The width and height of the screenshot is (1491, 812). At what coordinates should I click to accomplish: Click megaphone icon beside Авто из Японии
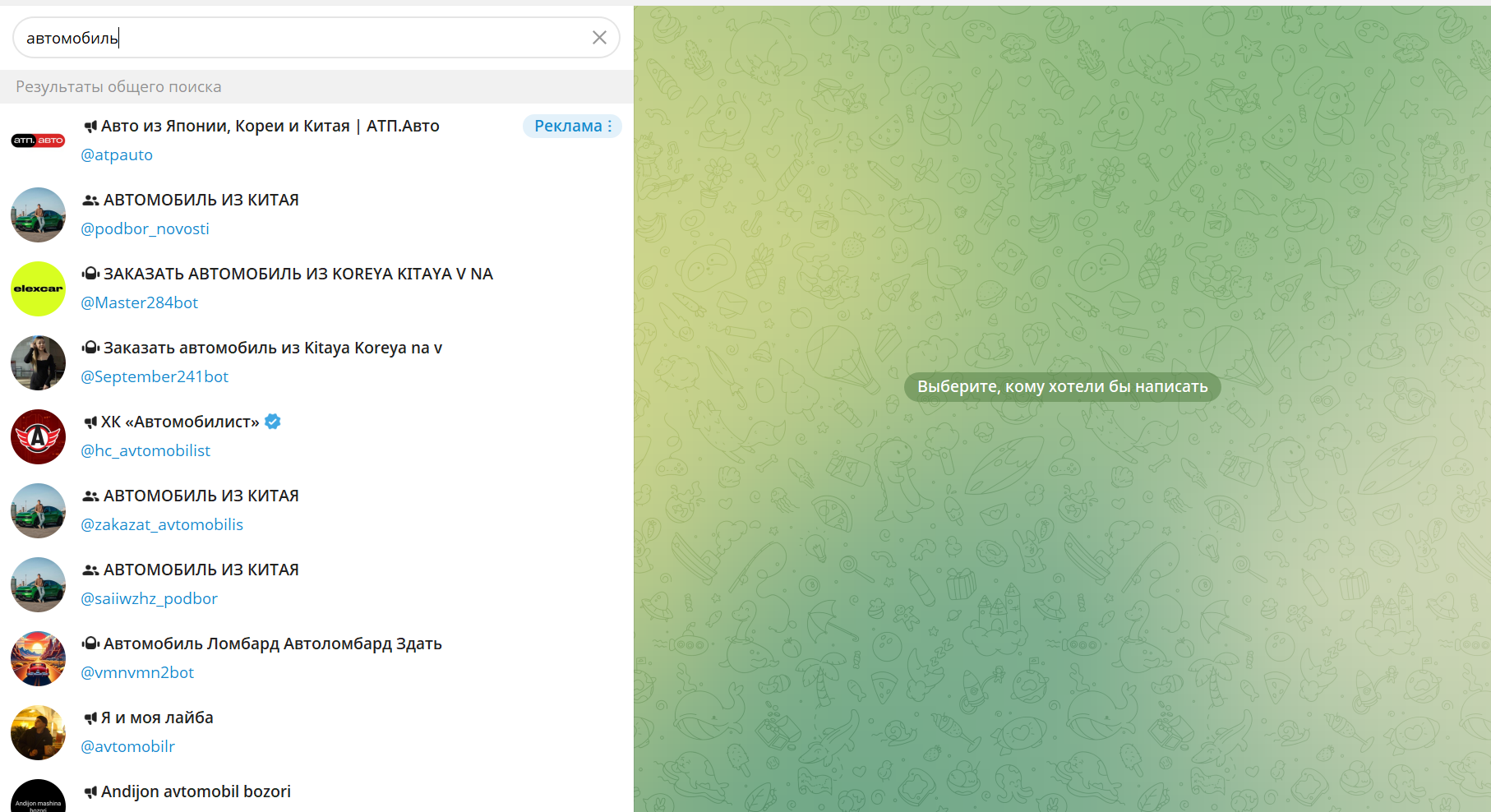90,126
